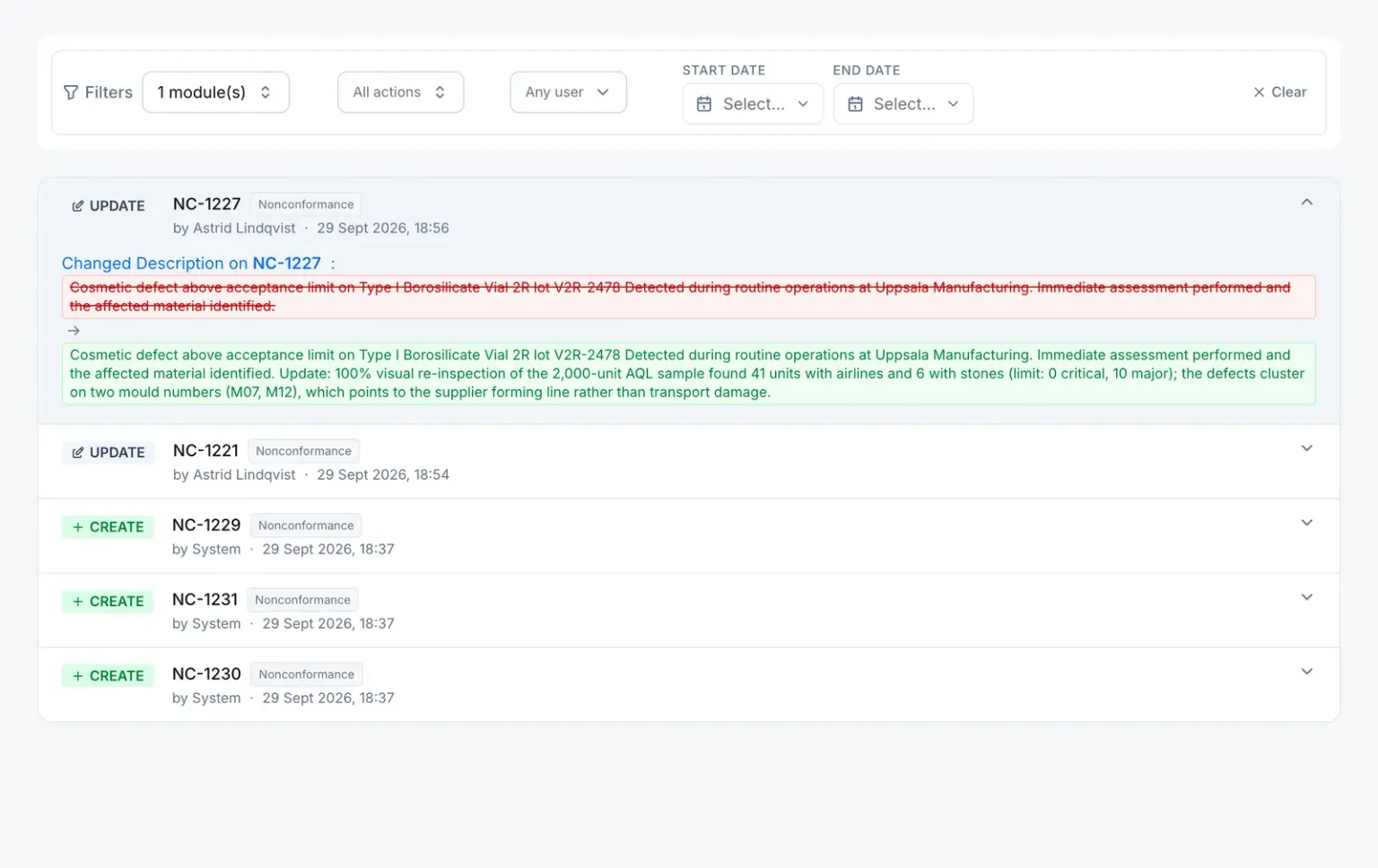Click the Filters funnel icon

(71, 92)
